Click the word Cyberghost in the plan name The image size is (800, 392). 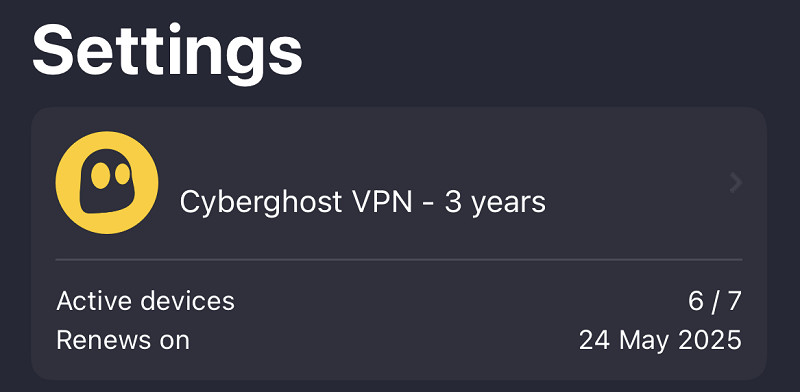[x=261, y=204]
